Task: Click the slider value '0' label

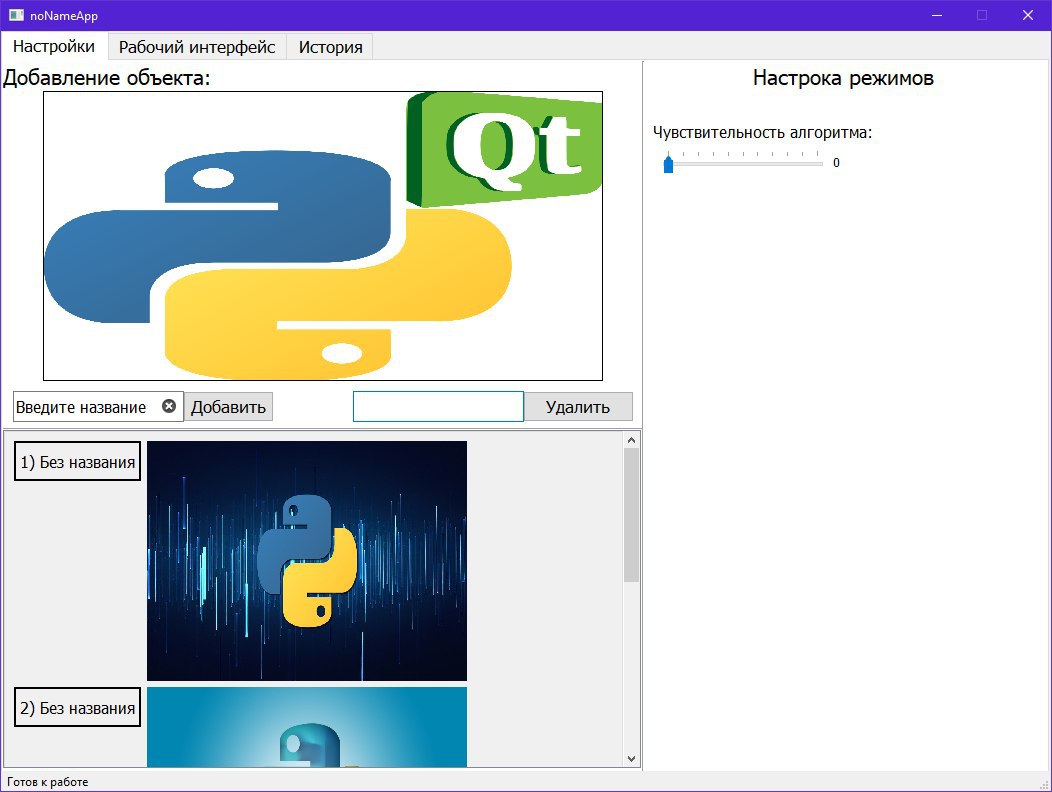Action: (x=836, y=162)
